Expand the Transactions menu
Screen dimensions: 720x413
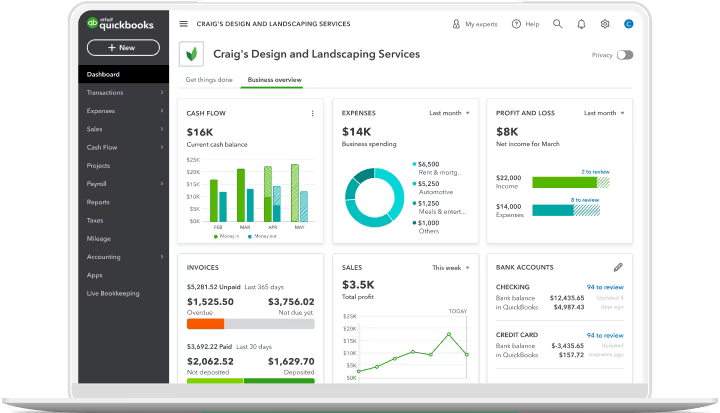(124, 93)
